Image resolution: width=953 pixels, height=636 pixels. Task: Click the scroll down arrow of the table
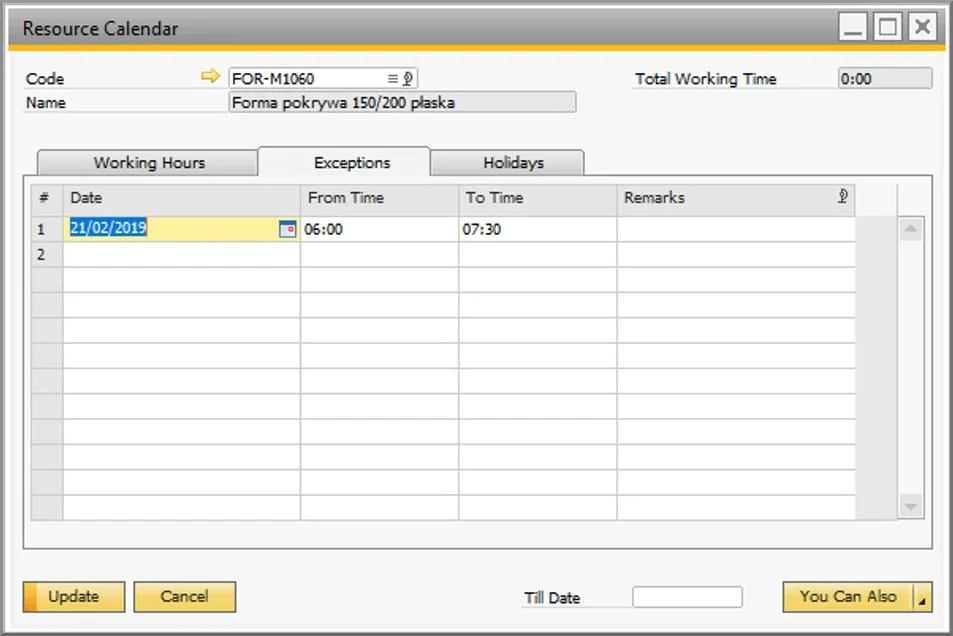click(x=910, y=506)
